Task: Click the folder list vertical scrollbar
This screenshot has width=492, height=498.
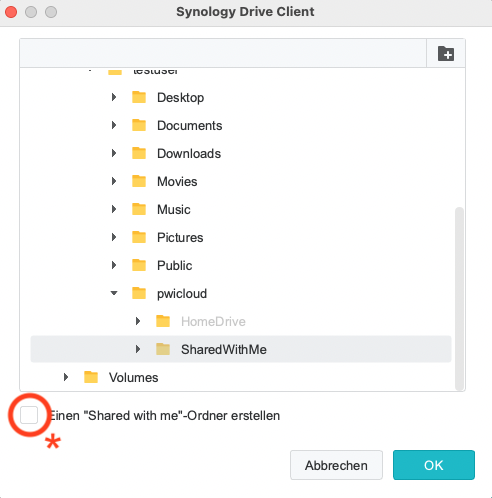Action: 460,298
